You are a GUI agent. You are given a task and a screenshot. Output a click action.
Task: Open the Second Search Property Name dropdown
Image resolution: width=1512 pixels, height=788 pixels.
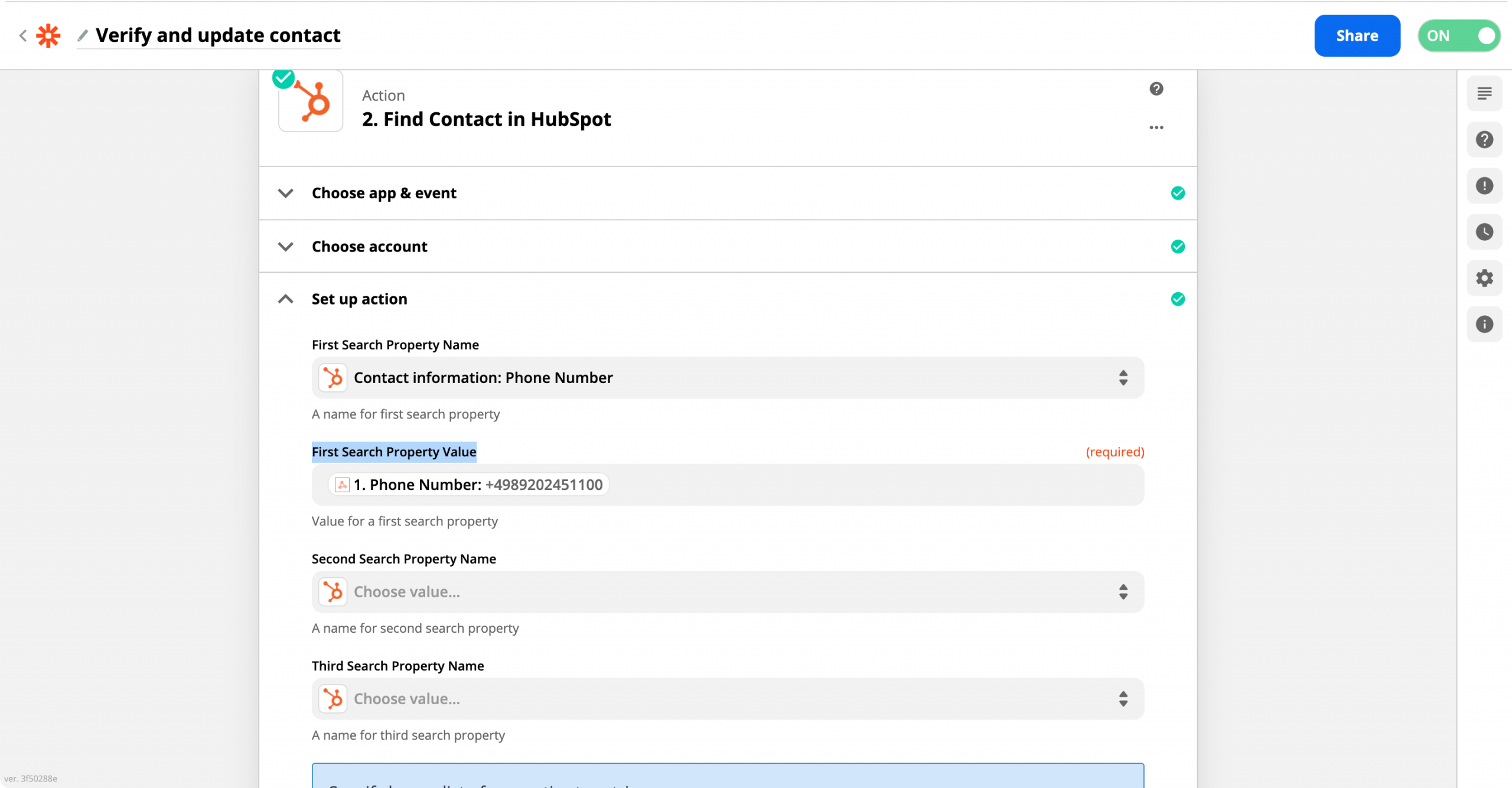pyautogui.click(x=728, y=591)
